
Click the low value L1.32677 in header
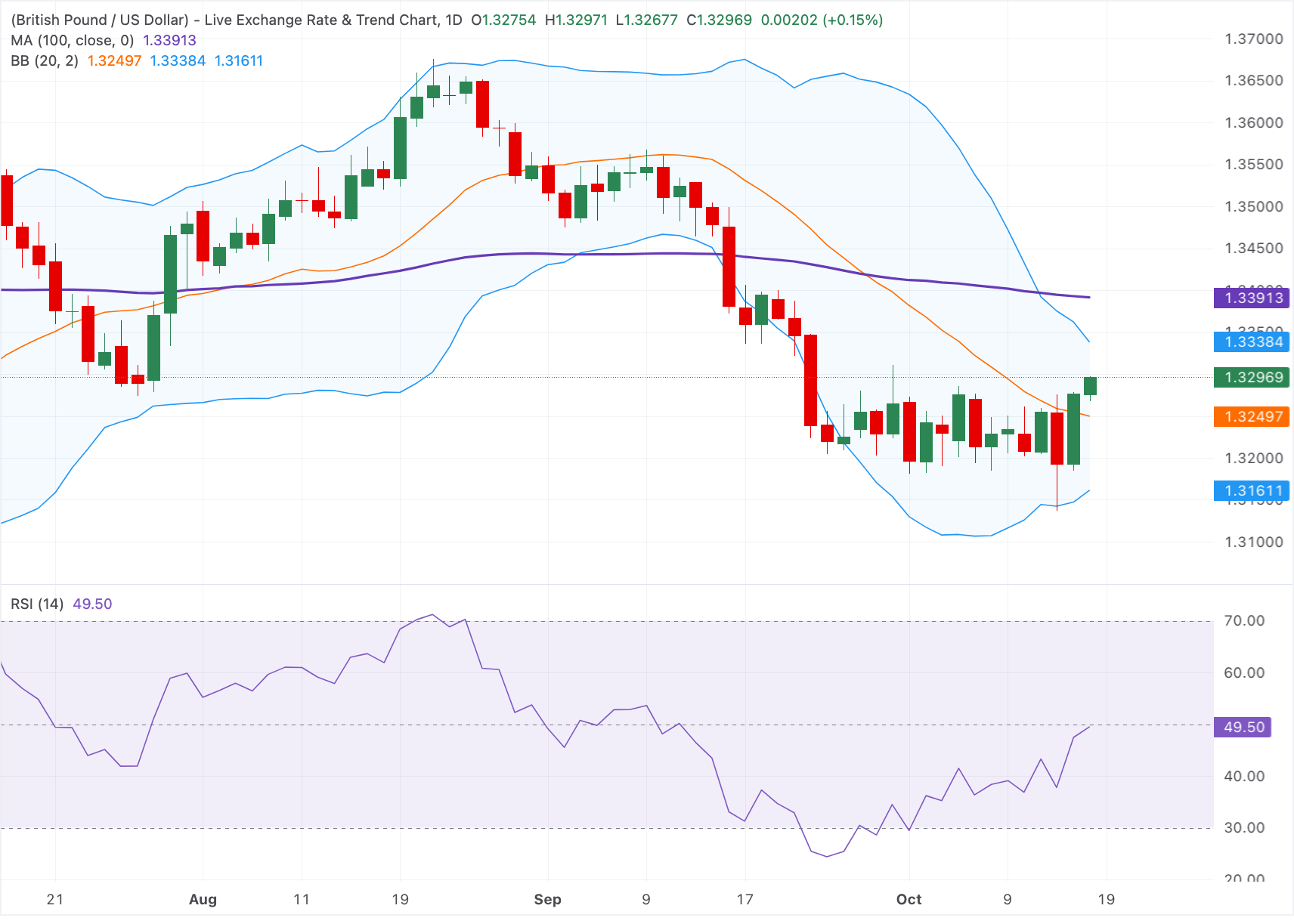coord(646,20)
